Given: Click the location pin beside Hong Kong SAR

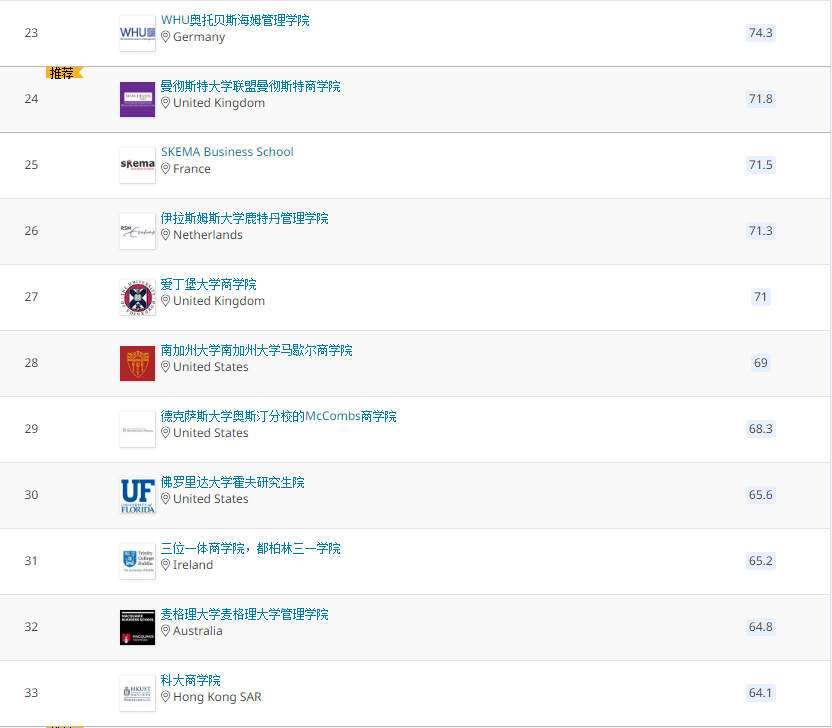Looking at the screenshot, I should click(x=166, y=697).
